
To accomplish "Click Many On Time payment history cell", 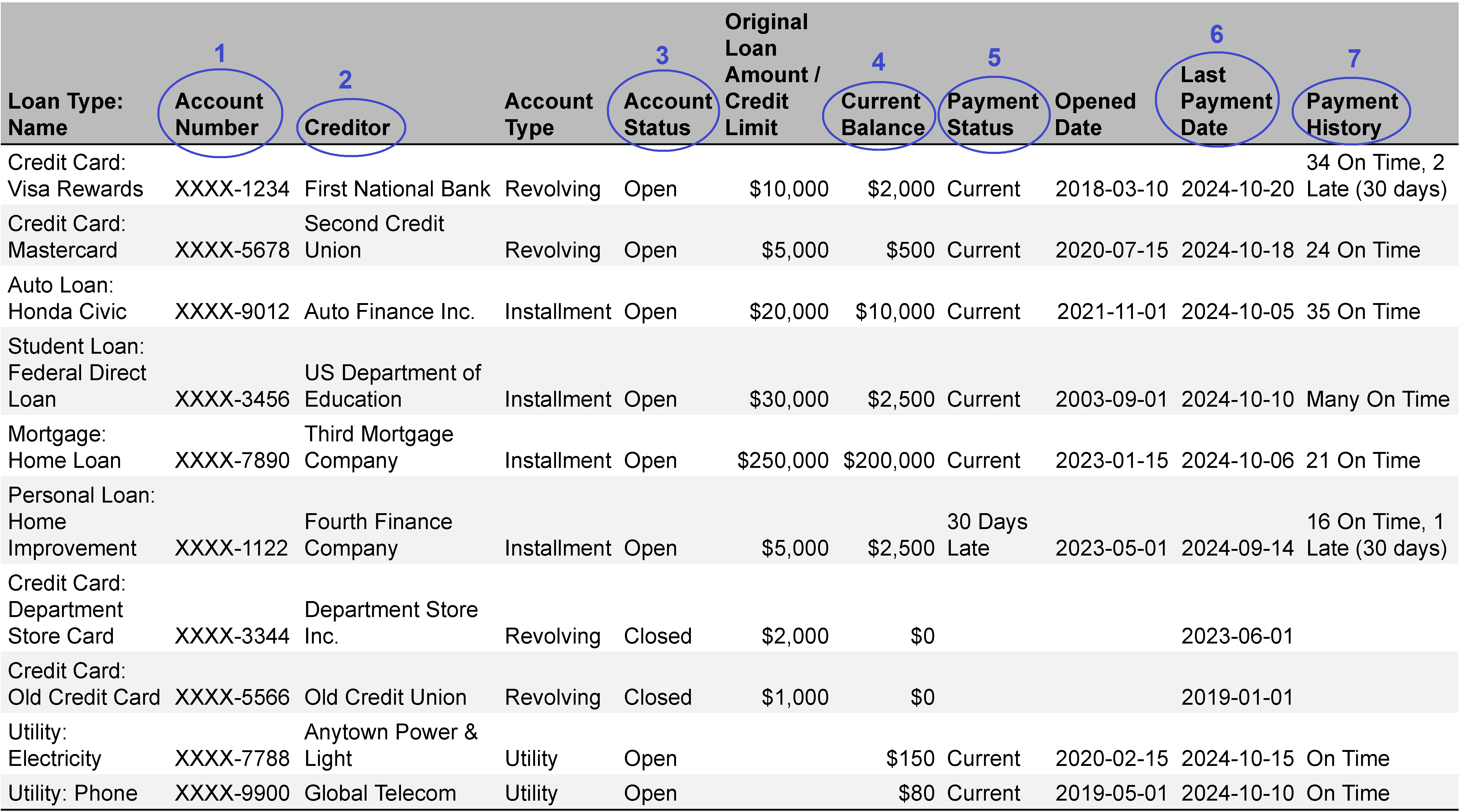I will coord(1377,399).
